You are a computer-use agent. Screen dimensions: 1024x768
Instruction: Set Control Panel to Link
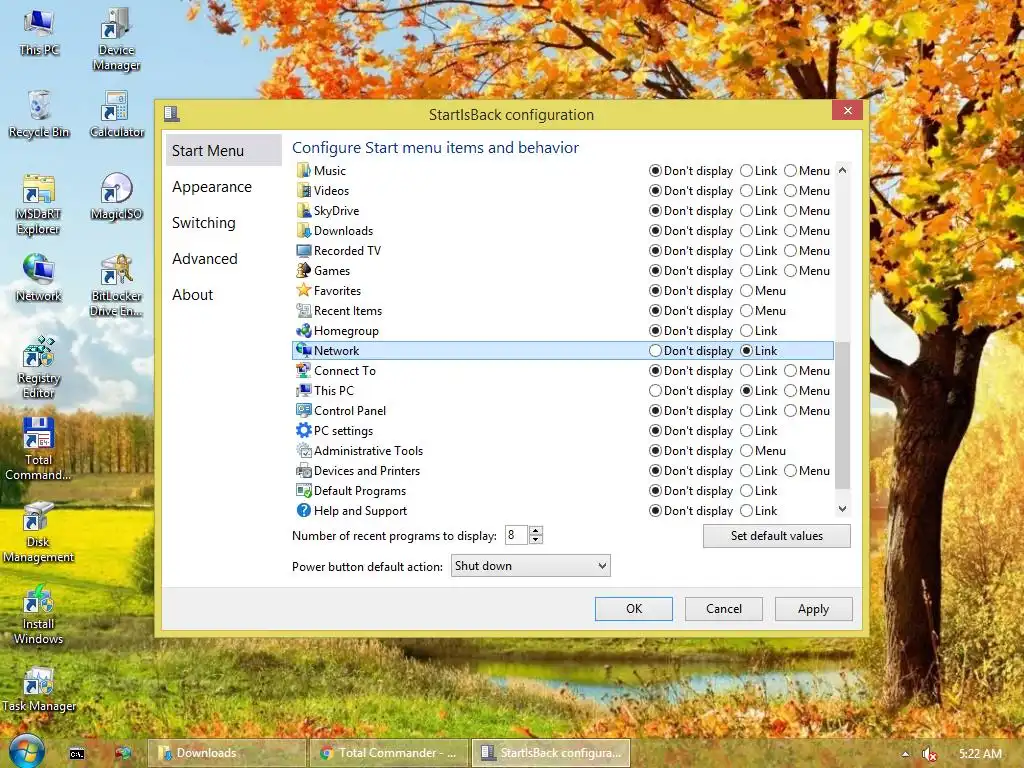click(746, 411)
